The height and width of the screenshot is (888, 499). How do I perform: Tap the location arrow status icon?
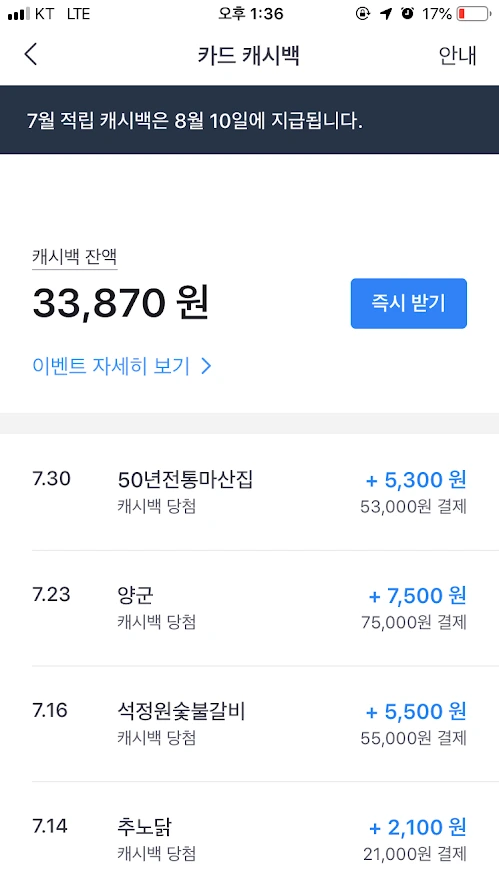coord(386,14)
